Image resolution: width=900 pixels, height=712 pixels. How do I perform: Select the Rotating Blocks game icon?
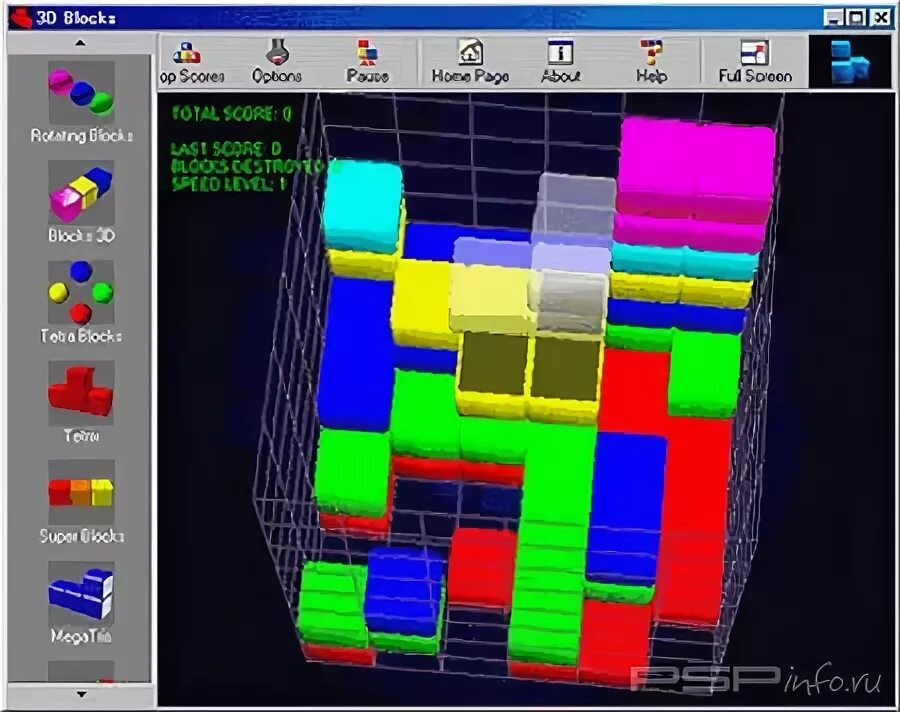pos(81,93)
